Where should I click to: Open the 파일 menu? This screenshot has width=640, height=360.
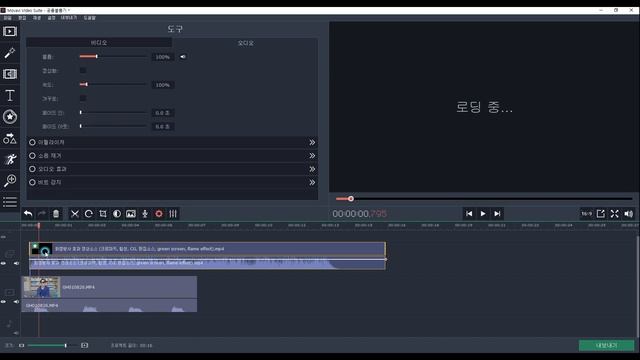8,18
